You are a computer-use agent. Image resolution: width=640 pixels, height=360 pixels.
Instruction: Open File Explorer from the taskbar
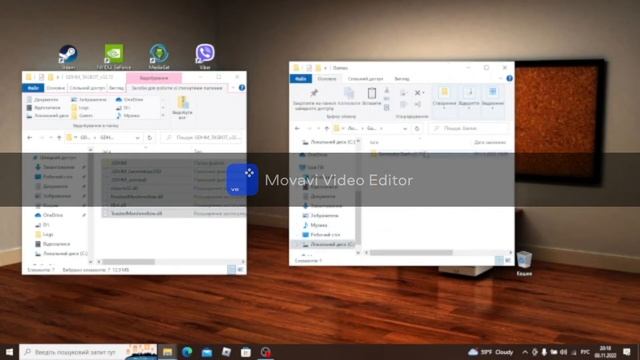[x=167, y=352]
